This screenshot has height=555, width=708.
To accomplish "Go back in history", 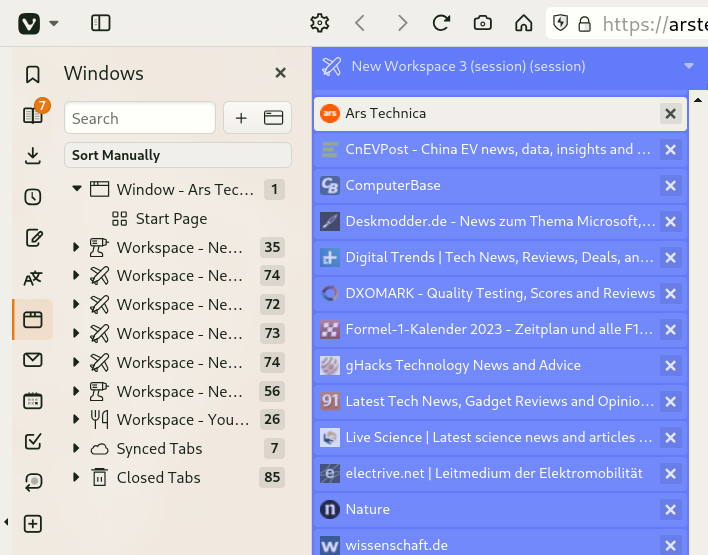I will point(360,23).
